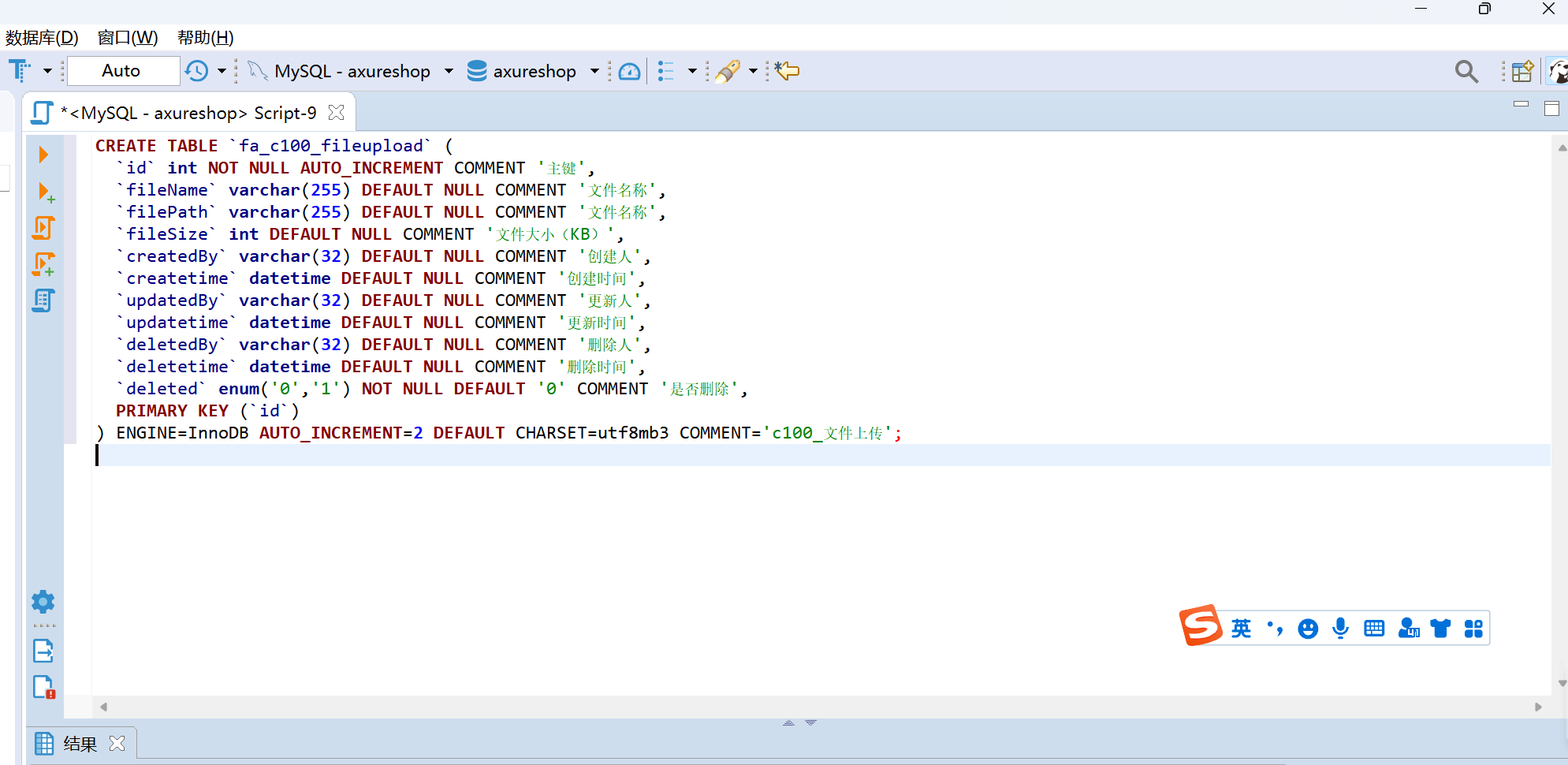Click the panel collapse down arrow
The height and width of the screenshot is (765, 1568).
[x=810, y=722]
